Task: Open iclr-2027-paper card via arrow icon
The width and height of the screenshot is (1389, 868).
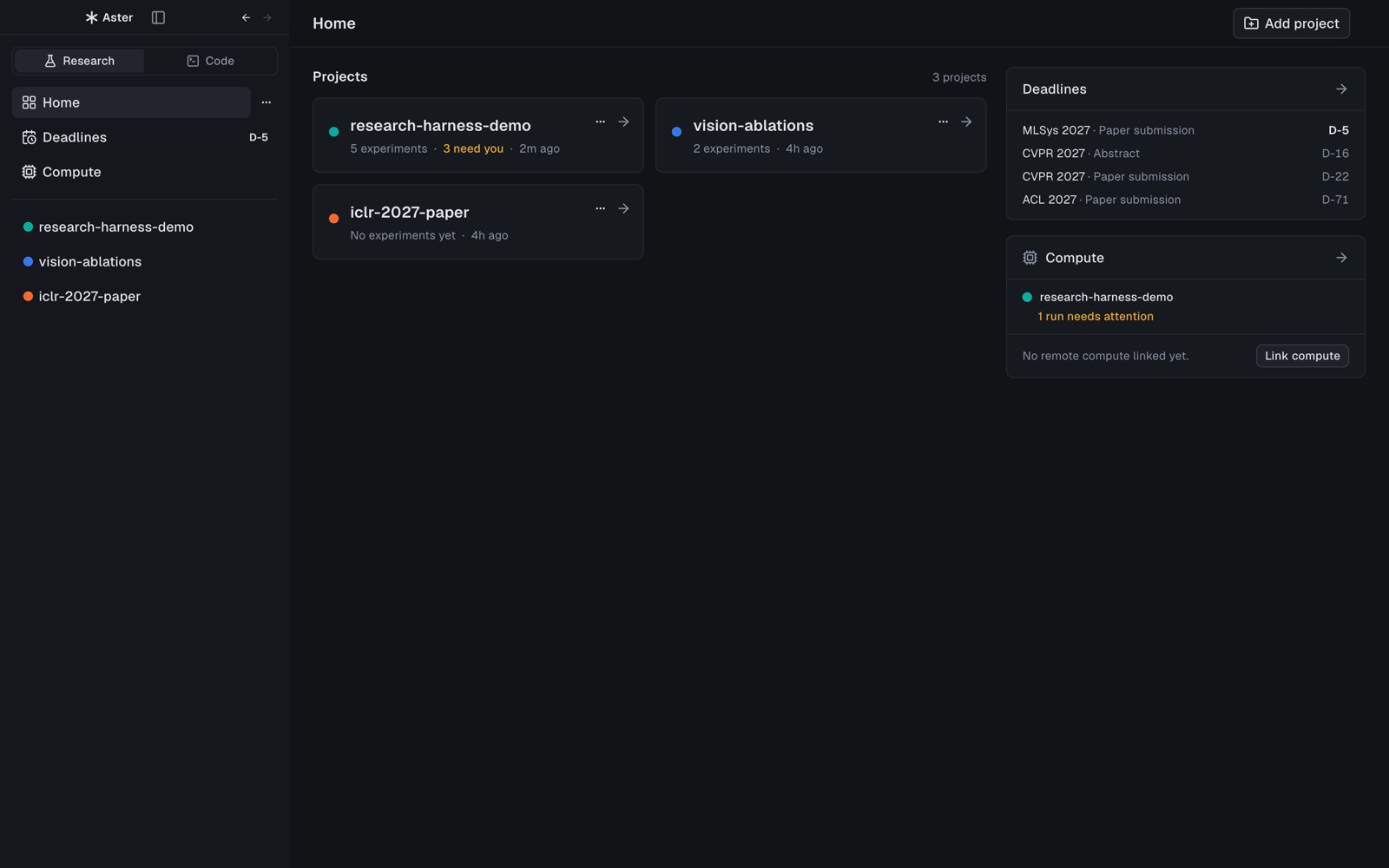Action: point(623,208)
